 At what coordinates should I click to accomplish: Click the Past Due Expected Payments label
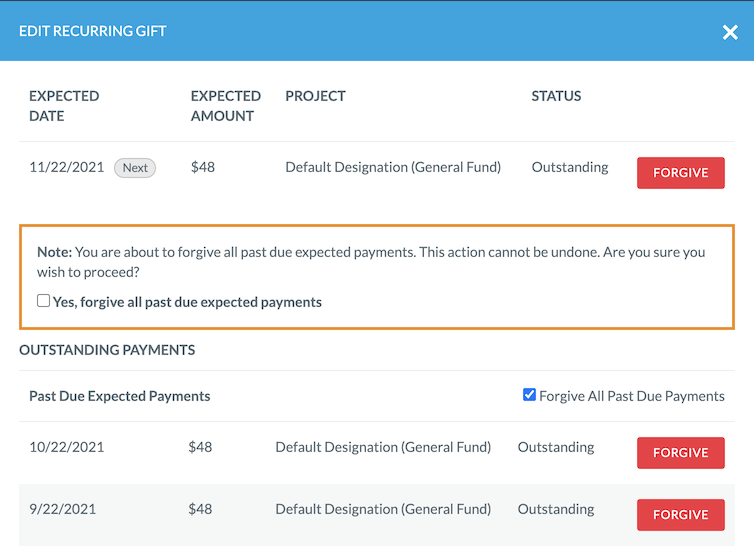point(120,396)
